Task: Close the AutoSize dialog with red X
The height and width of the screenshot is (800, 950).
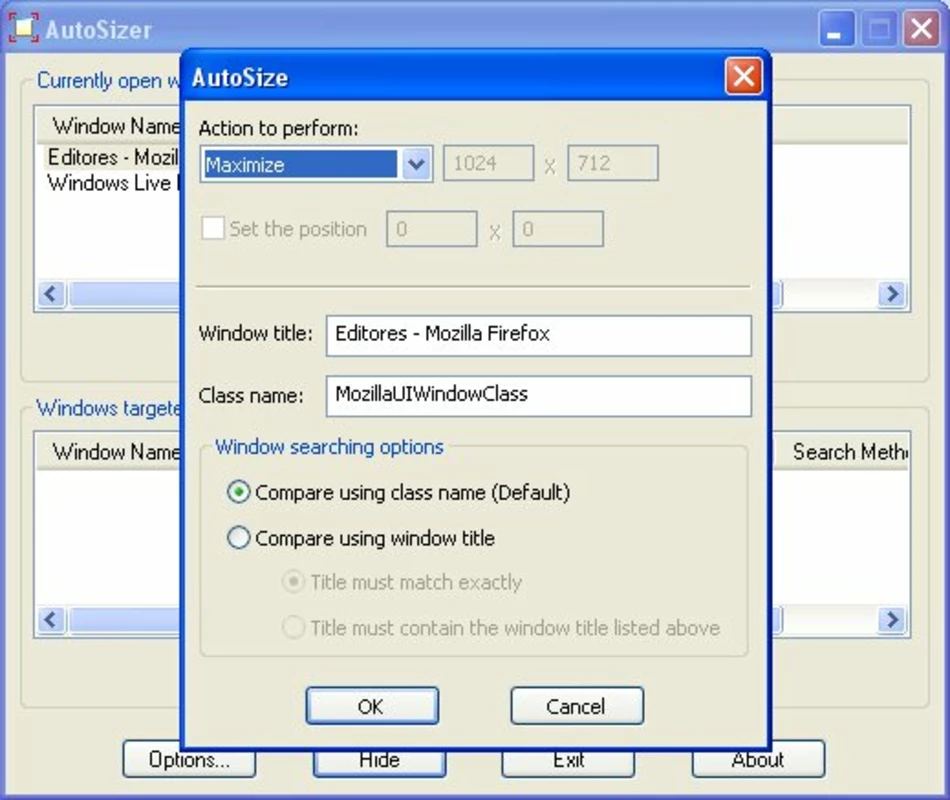Action: click(x=743, y=76)
